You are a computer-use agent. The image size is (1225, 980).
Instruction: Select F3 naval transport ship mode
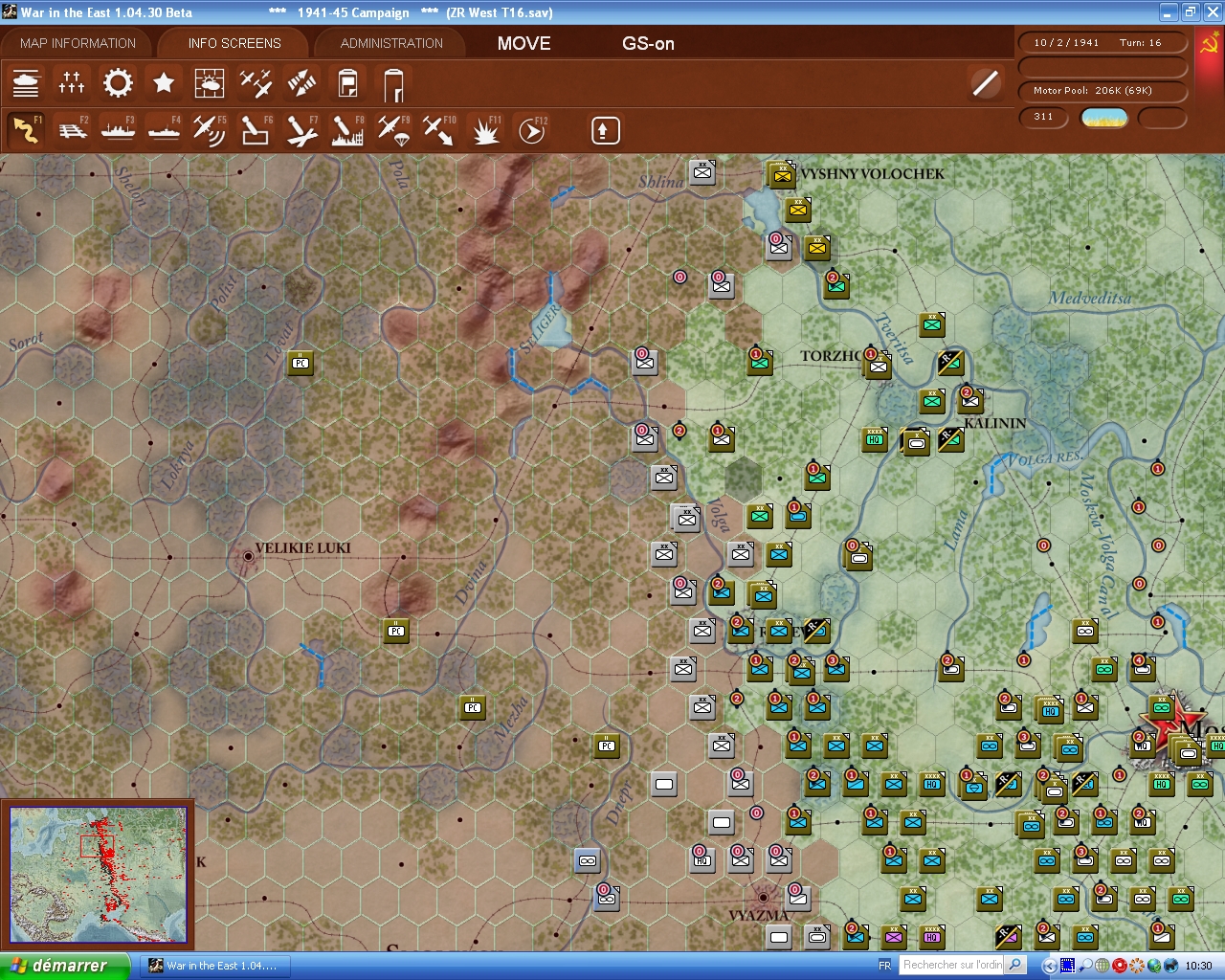[118, 129]
